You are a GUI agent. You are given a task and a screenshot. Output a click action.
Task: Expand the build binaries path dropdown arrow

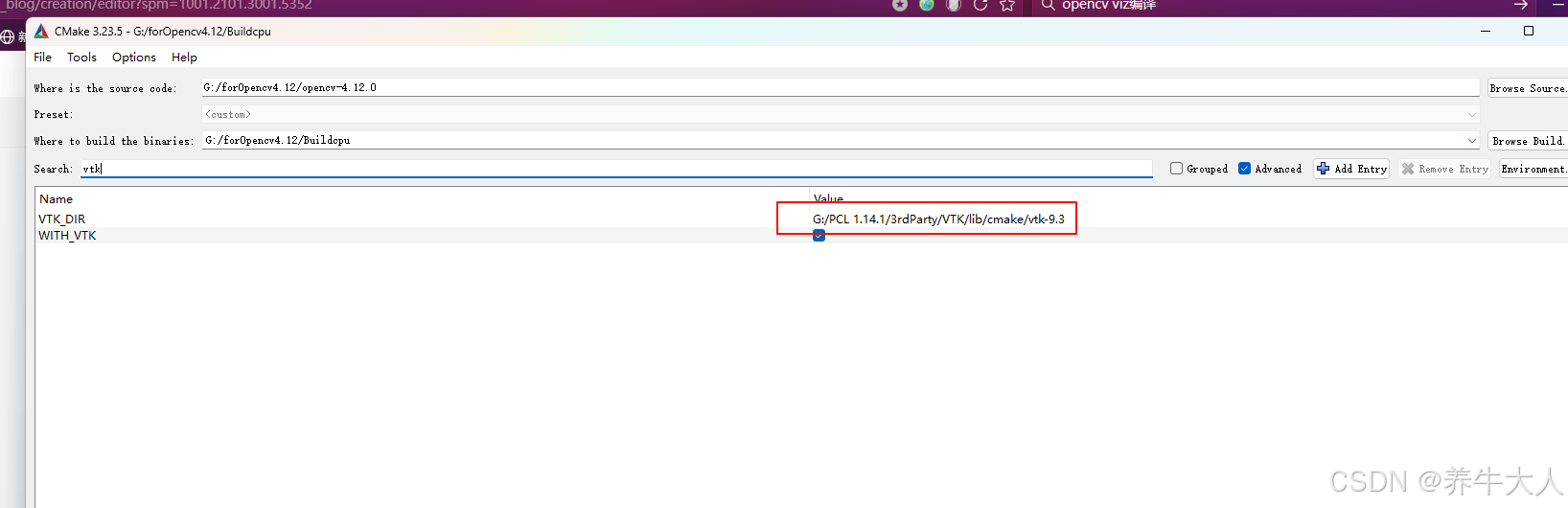click(x=1472, y=141)
